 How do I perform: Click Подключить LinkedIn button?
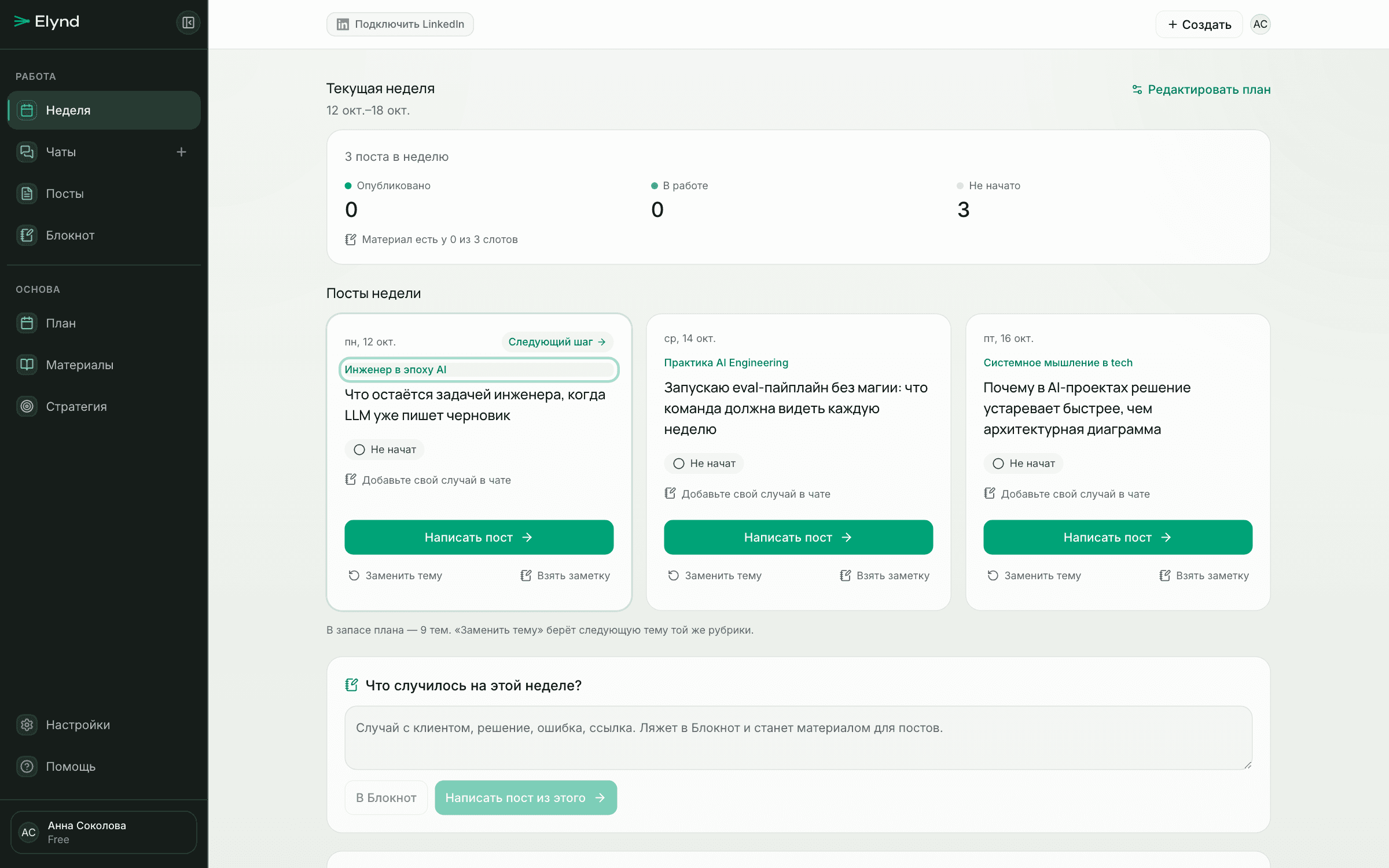point(400,24)
